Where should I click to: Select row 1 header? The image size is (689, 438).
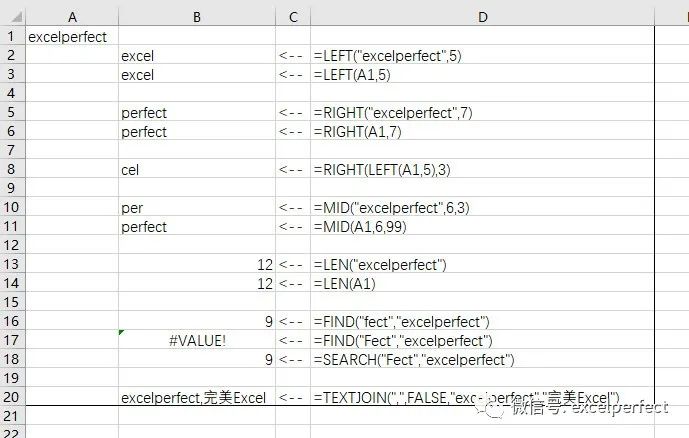[13, 36]
